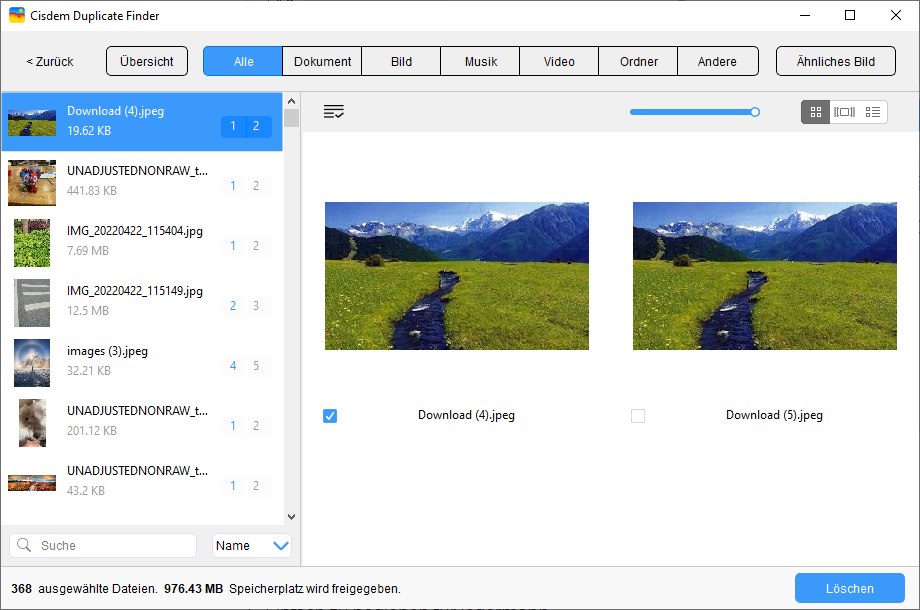920x610 pixels.
Task: Uncheck Download (4).jpeg
Action: tap(330, 415)
